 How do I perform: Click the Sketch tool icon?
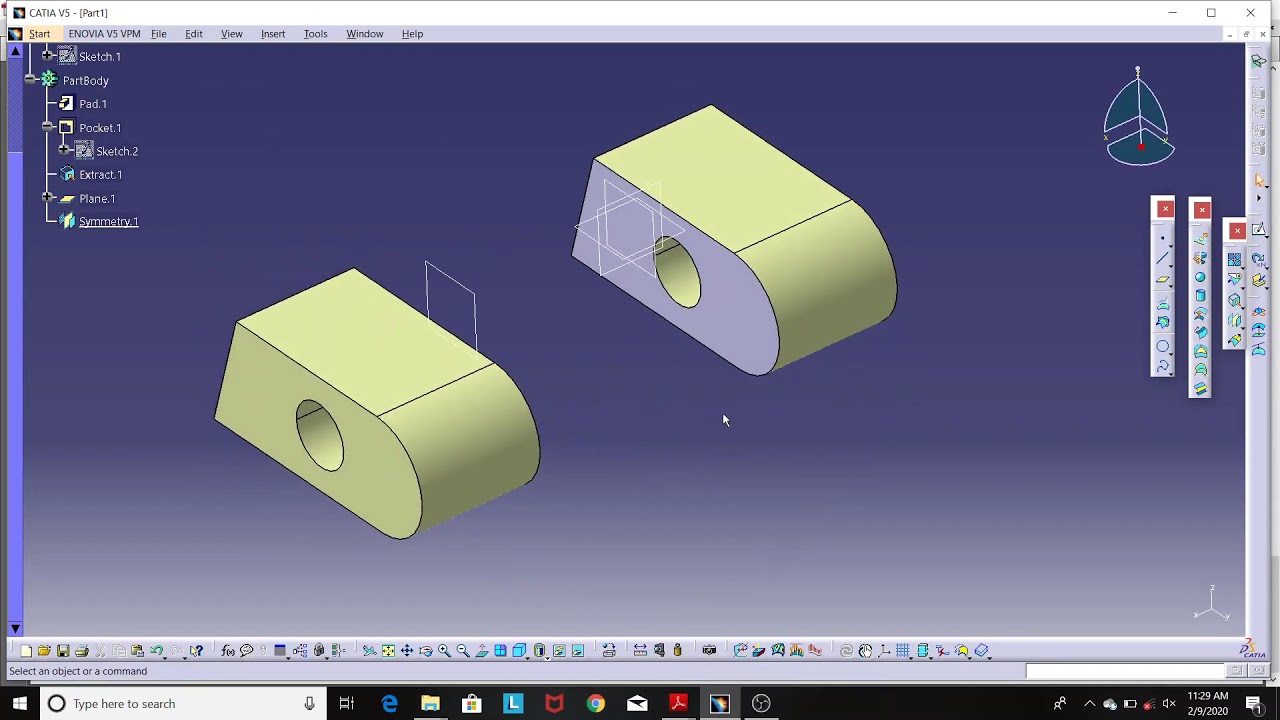[1259, 230]
